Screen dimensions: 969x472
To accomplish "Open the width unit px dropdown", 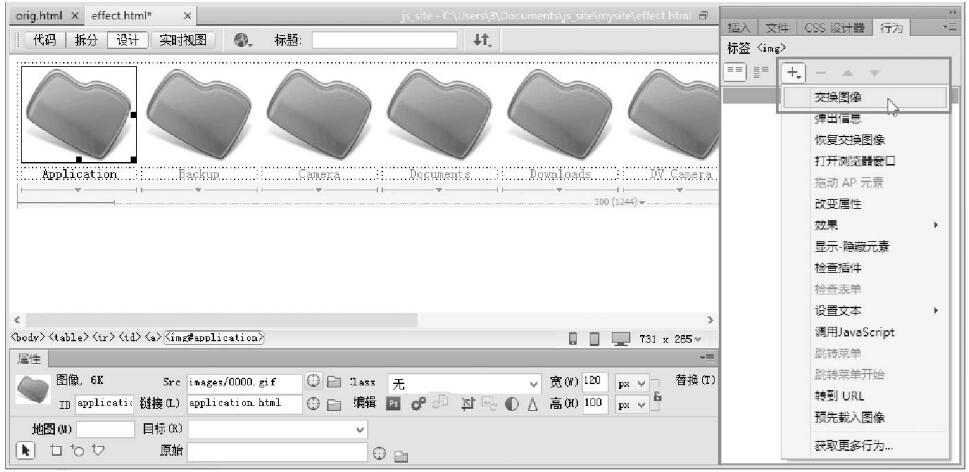I will [633, 383].
